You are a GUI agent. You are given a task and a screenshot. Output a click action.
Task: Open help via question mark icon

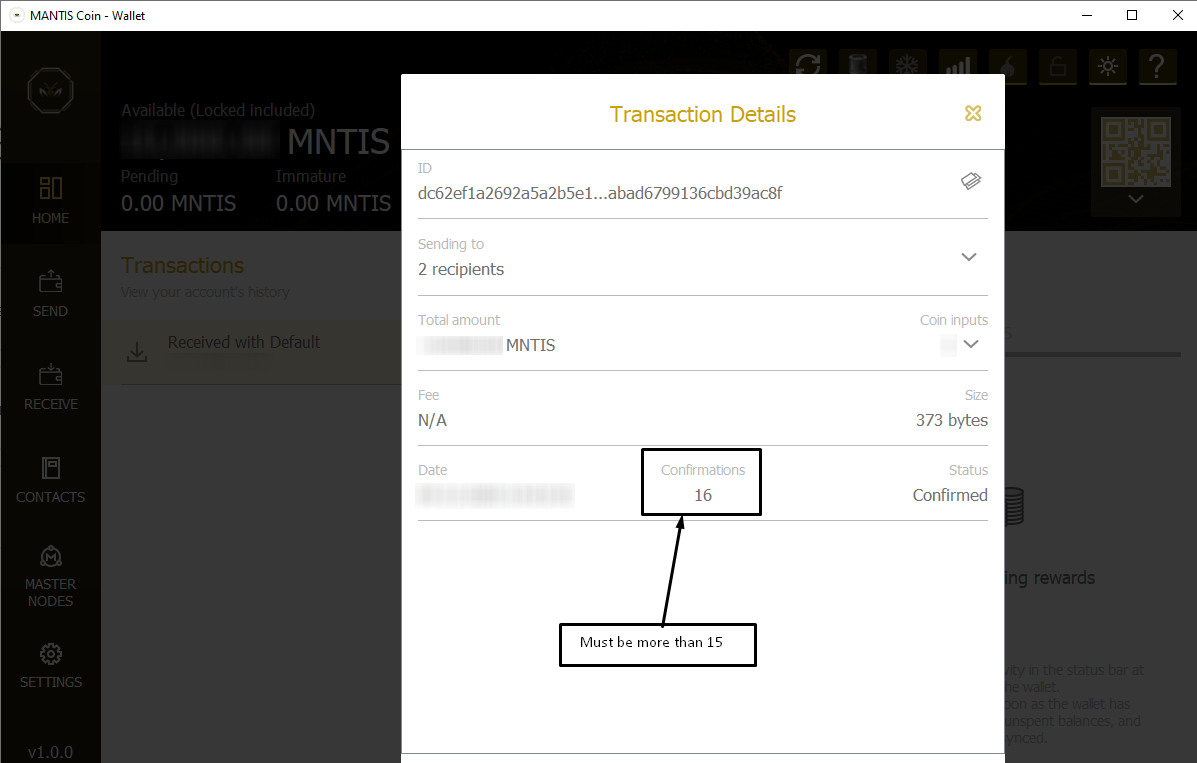tap(1157, 66)
